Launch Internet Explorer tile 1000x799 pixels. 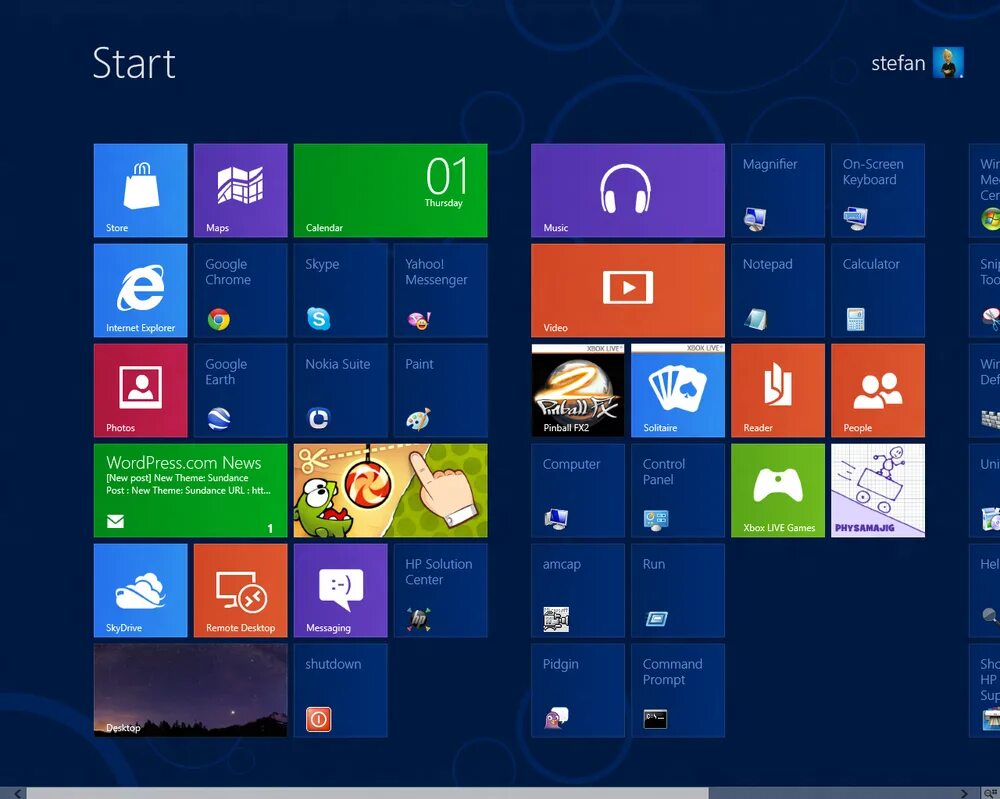[140, 290]
